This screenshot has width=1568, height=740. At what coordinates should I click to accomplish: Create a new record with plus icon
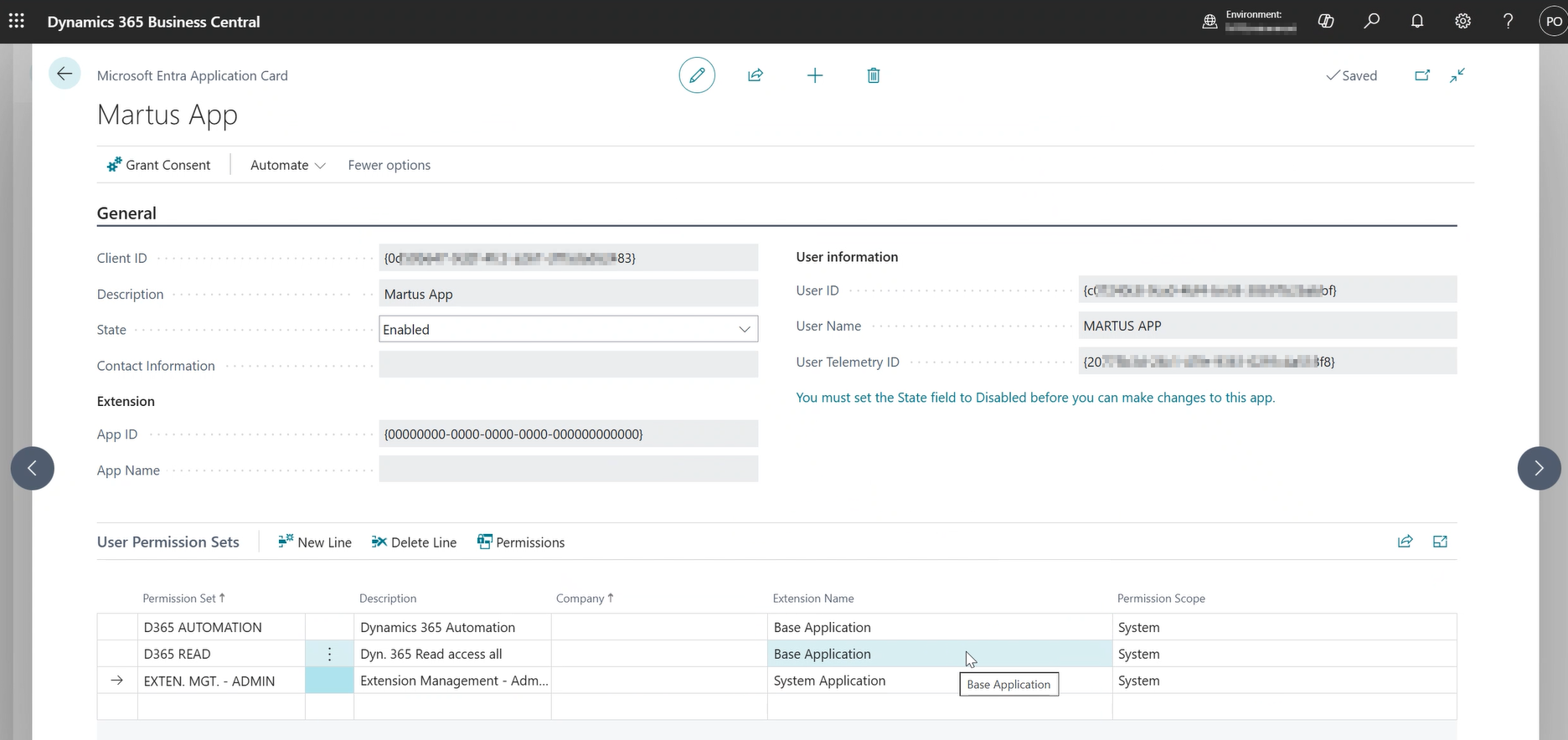pos(815,75)
